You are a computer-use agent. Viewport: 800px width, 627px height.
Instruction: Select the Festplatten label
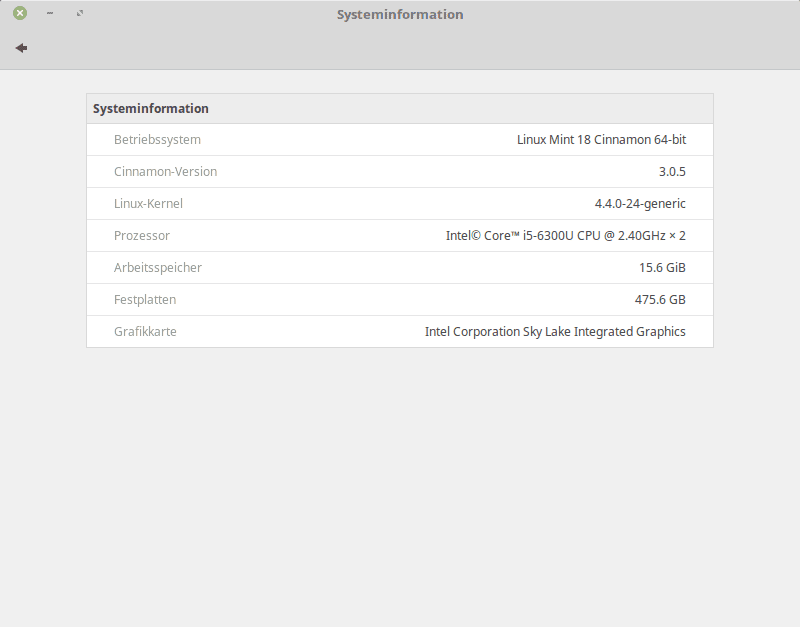pyautogui.click(x=145, y=299)
